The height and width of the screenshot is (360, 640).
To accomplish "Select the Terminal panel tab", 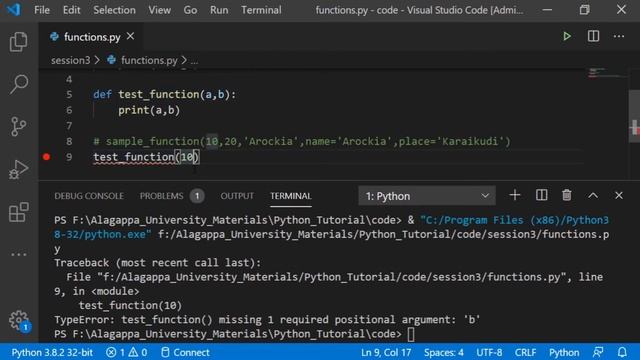I will 291,196.
